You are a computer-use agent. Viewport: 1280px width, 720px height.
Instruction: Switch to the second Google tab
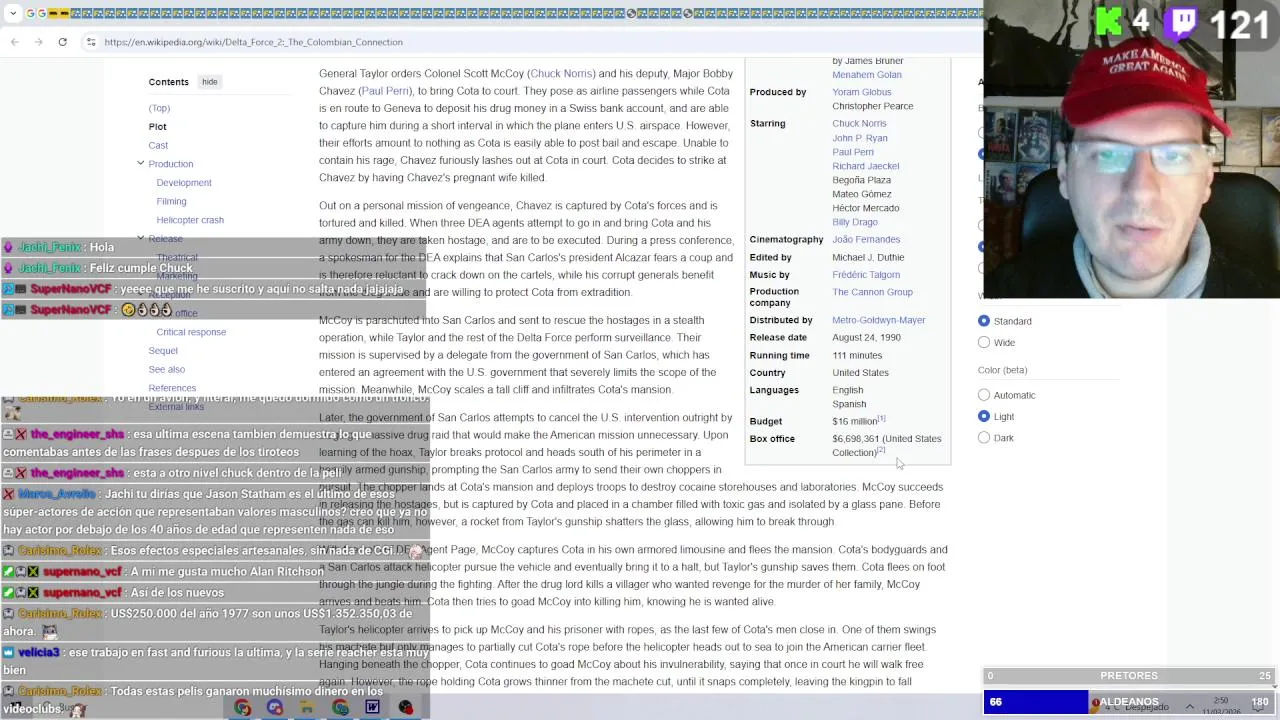tap(41, 13)
